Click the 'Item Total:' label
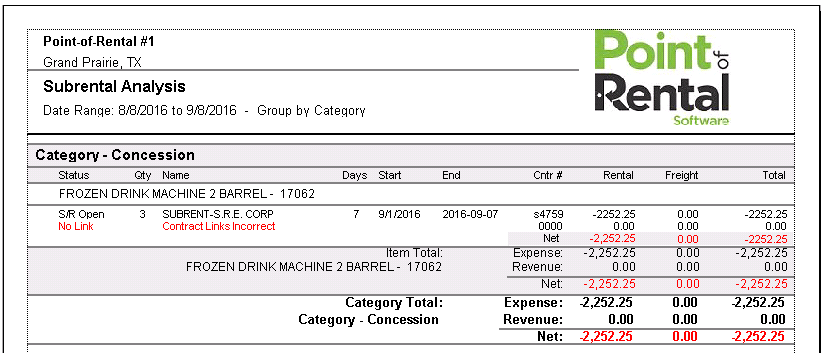This screenshot has height=362, width=828. (414, 253)
